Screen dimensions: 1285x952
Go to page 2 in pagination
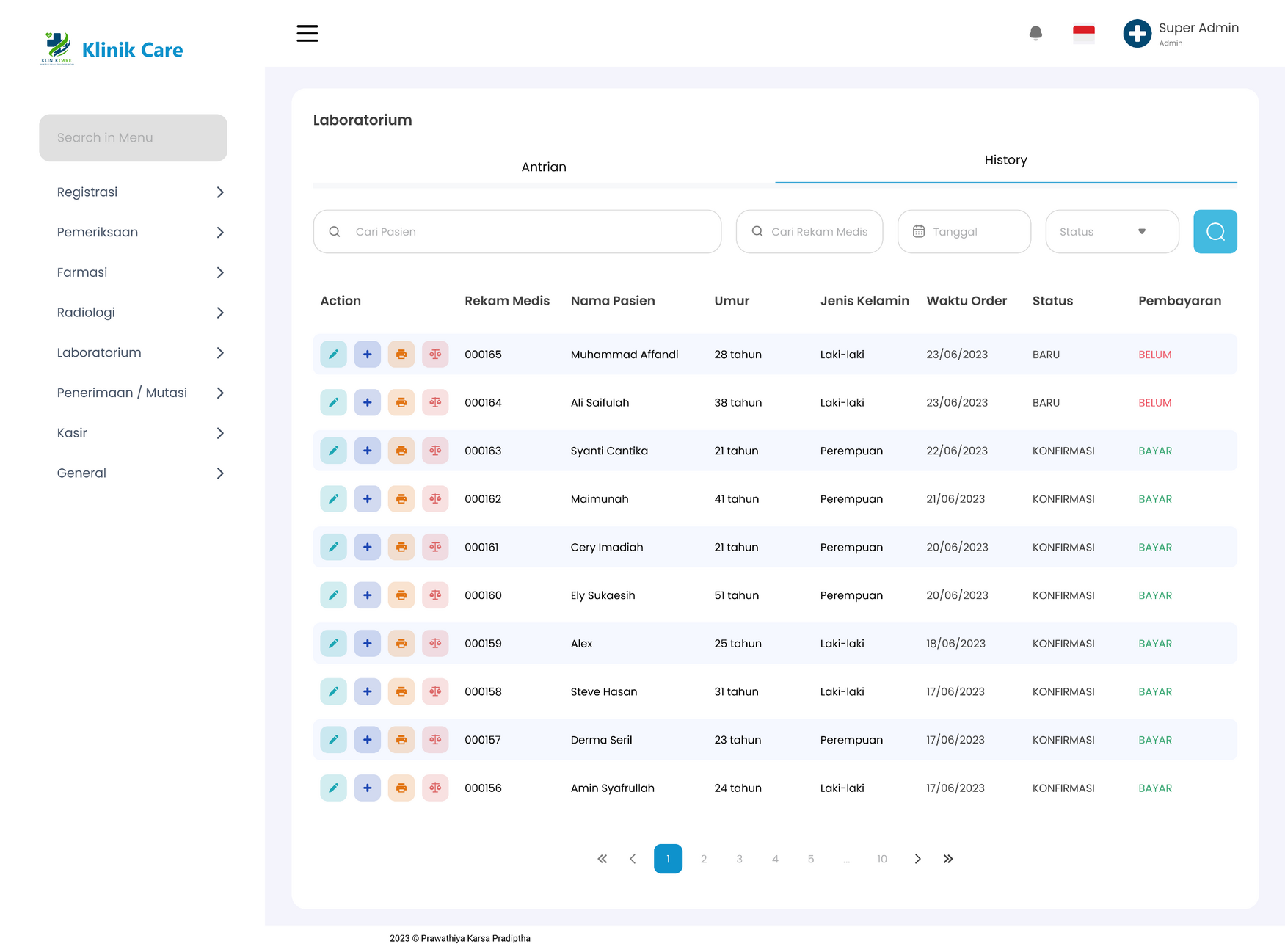(x=703, y=859)
